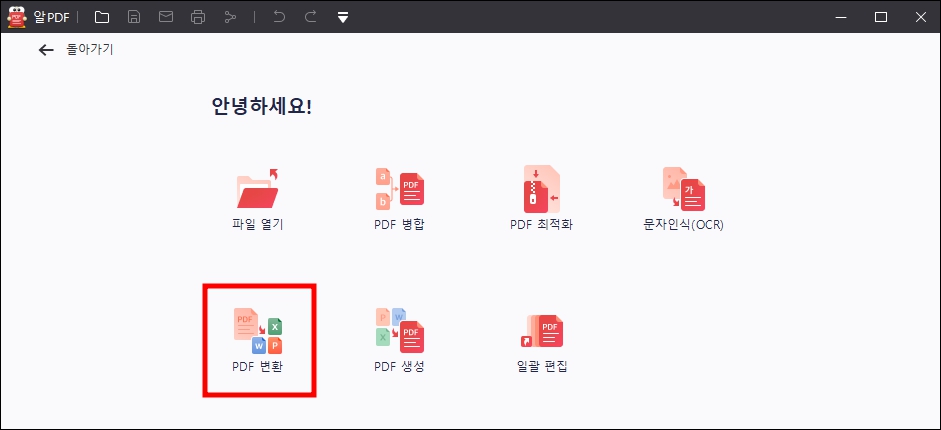Open the PDF 변환 convert tool

pyautogui.click(x=257, y=340)
